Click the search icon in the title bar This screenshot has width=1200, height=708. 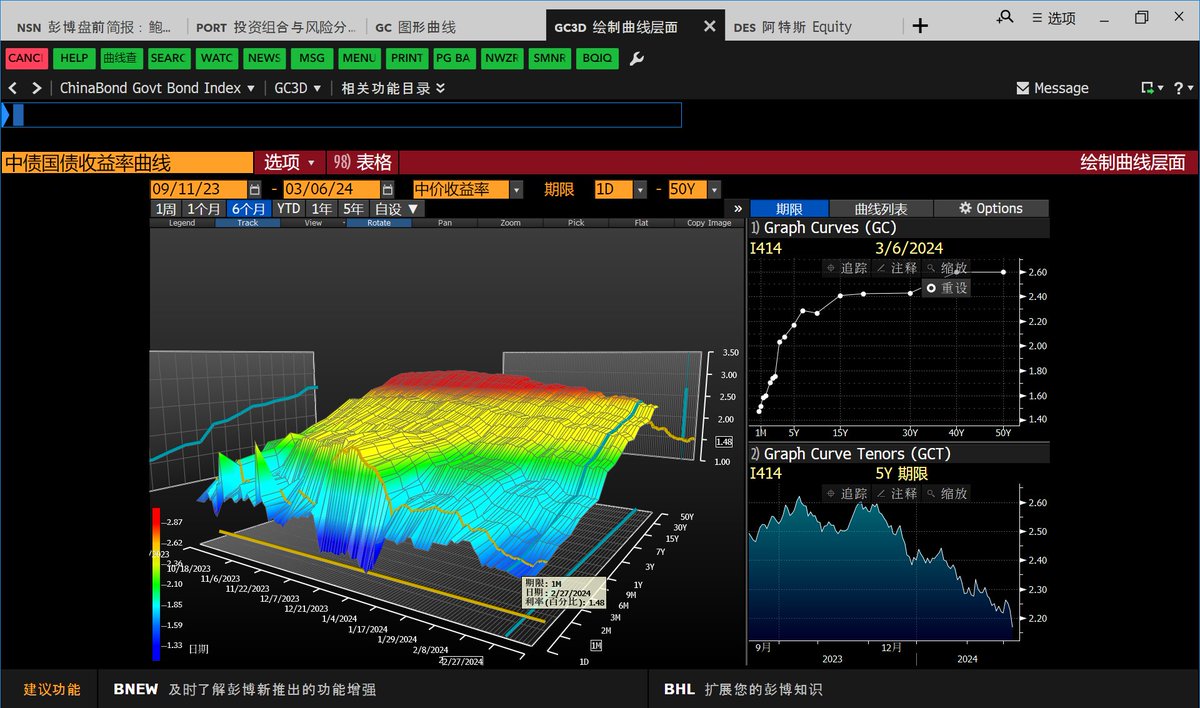pos(1005,17)
